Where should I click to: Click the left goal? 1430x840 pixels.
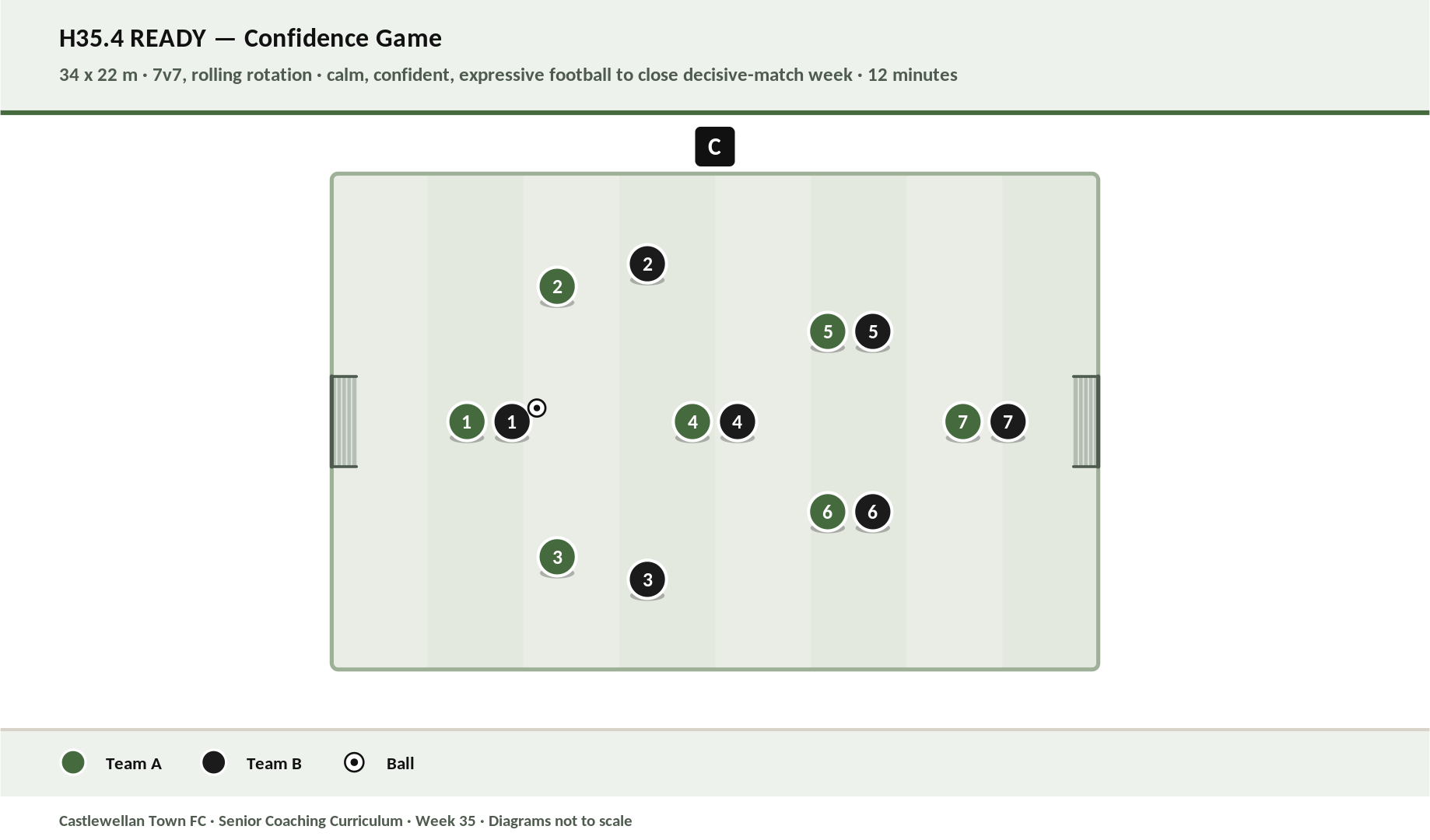[344, 422]
